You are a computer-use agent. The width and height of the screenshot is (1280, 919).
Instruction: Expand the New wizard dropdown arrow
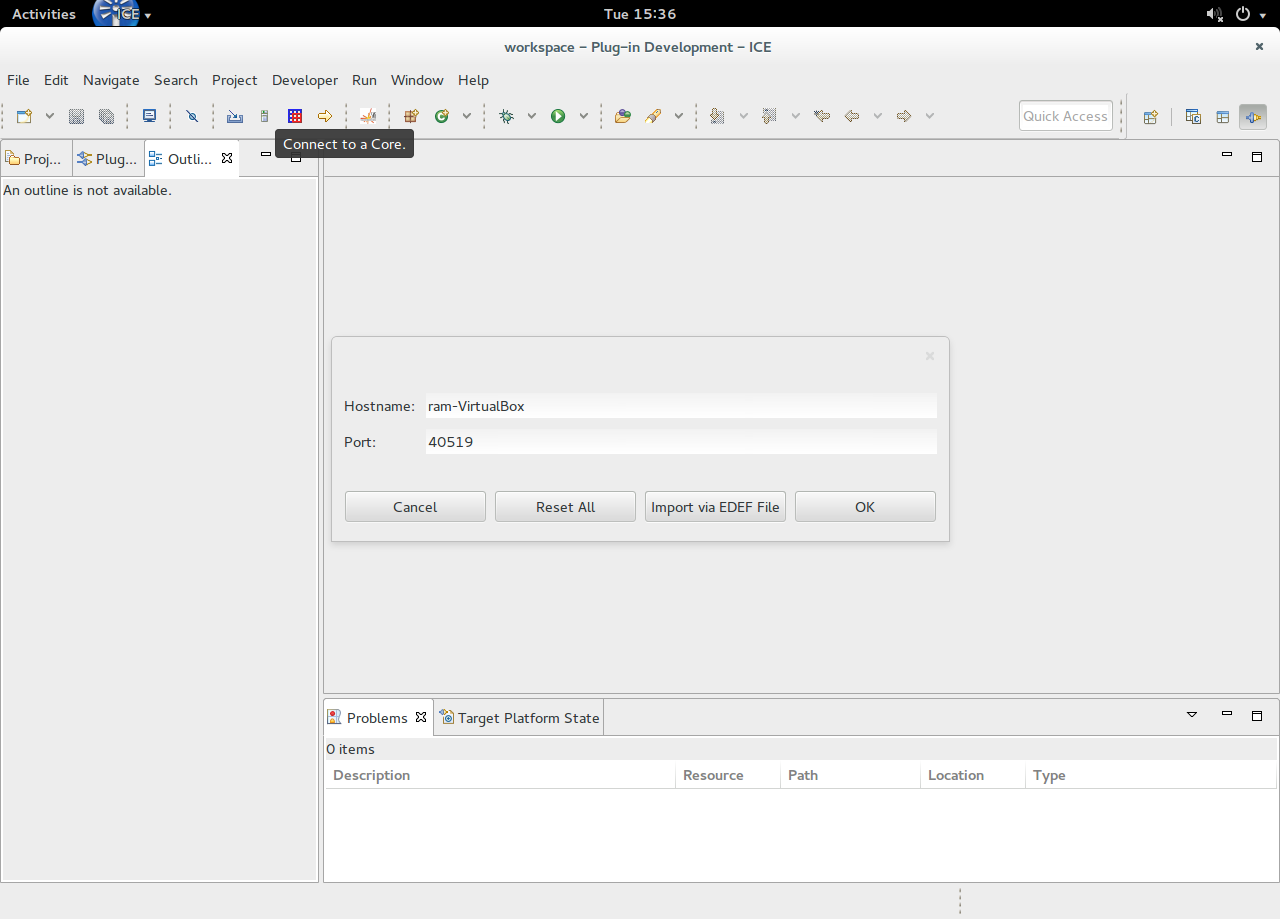tap(49, 116)
